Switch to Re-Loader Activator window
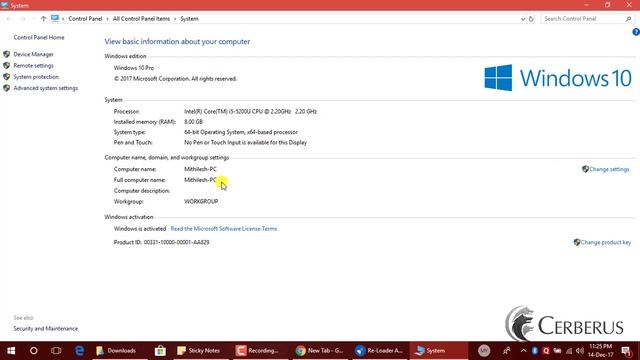Screen dimensions: 640x360 coord(379,351)
